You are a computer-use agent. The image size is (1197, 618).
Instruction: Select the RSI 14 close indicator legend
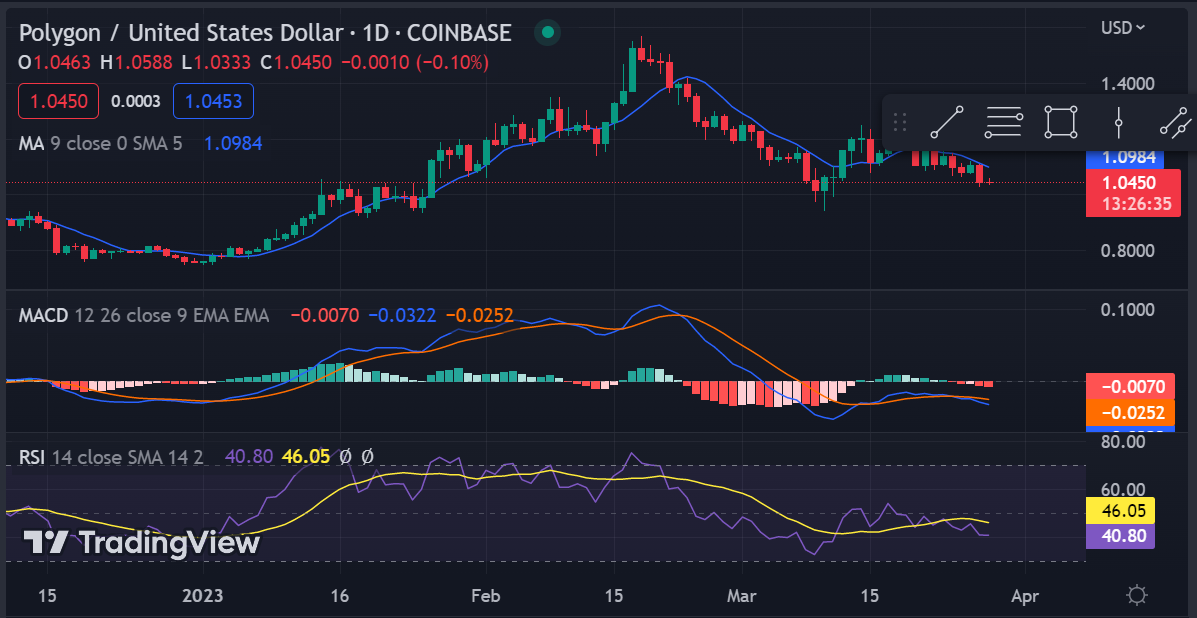click(x=111, y=456)
